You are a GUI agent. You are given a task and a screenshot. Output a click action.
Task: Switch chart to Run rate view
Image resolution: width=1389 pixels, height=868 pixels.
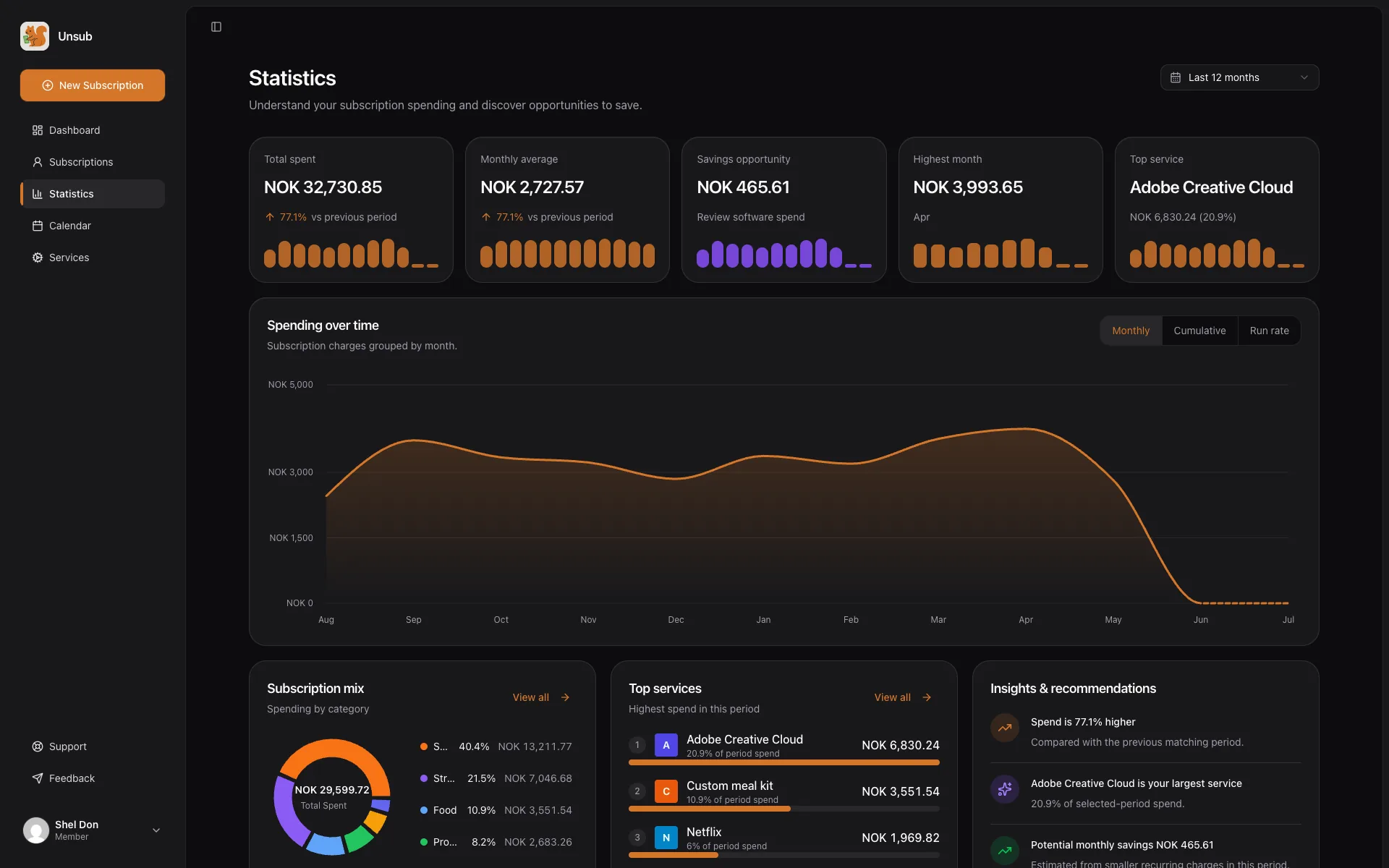tap(1269, 331)
